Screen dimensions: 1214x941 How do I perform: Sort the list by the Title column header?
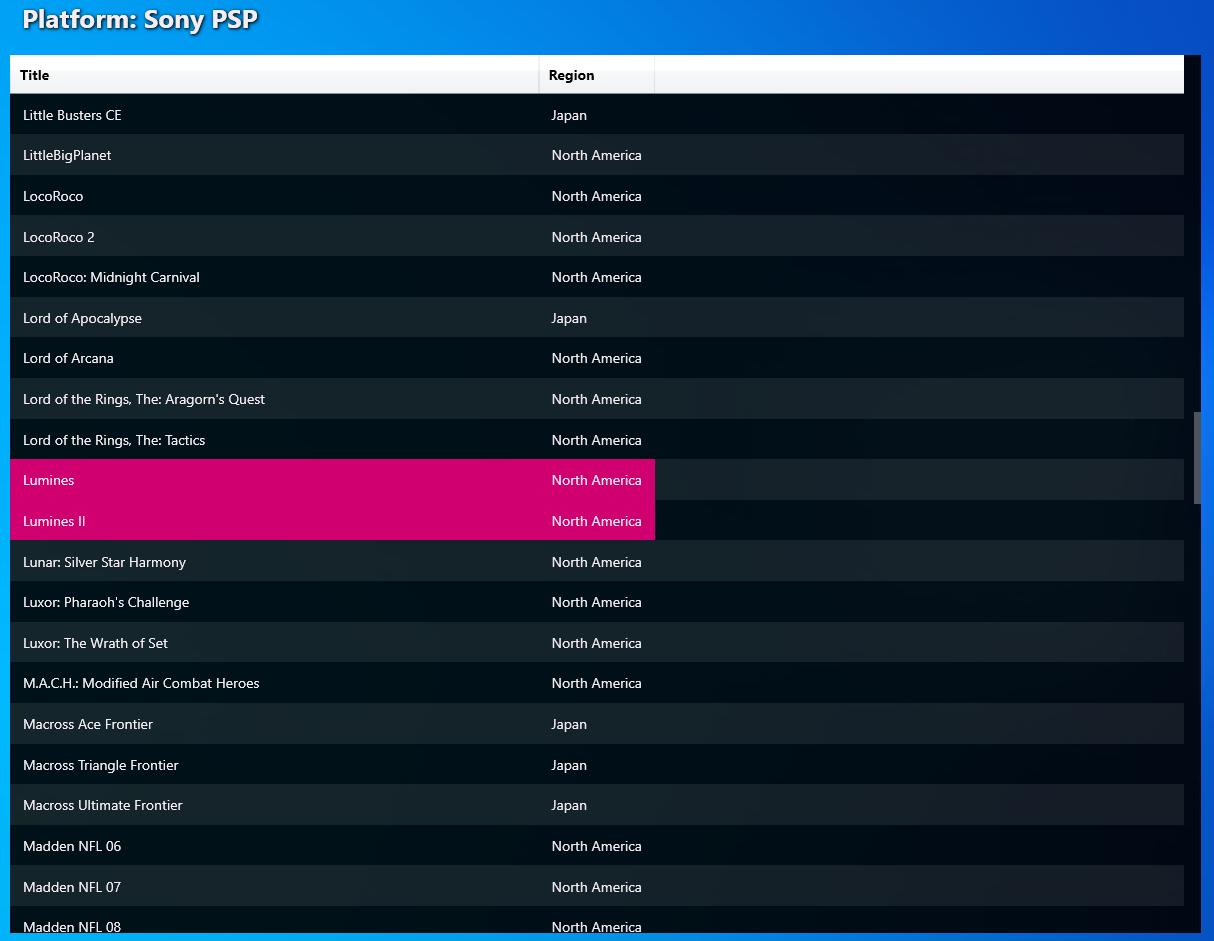(x=274, y=75)
